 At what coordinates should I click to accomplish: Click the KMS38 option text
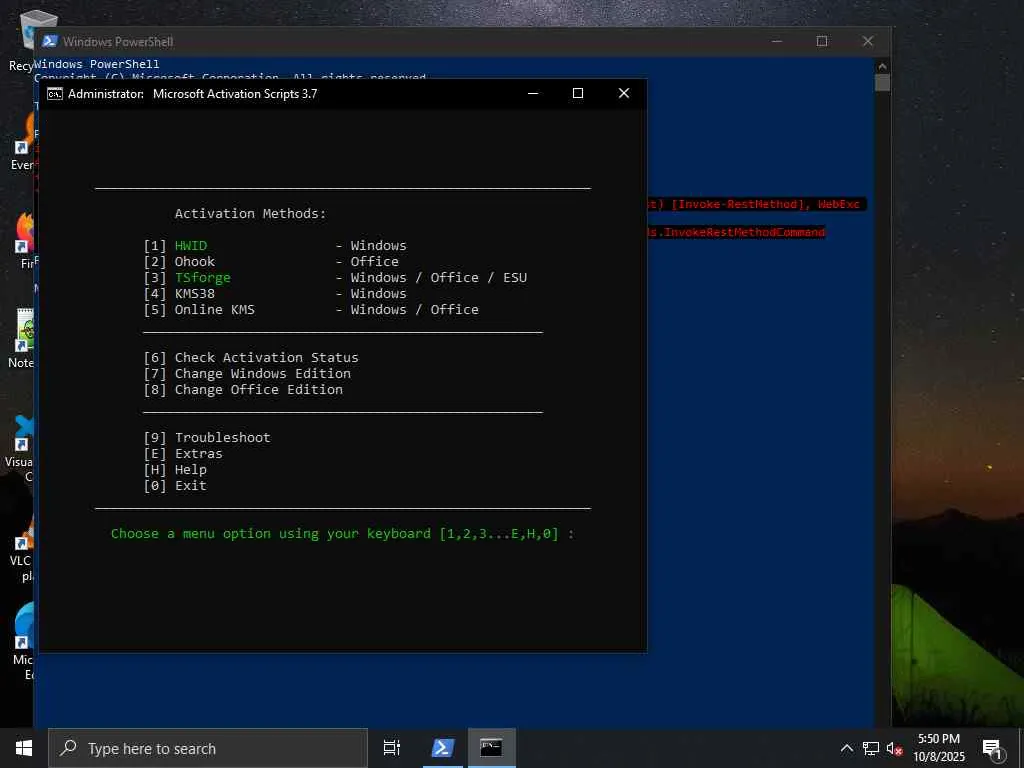(x=195, y=294)
